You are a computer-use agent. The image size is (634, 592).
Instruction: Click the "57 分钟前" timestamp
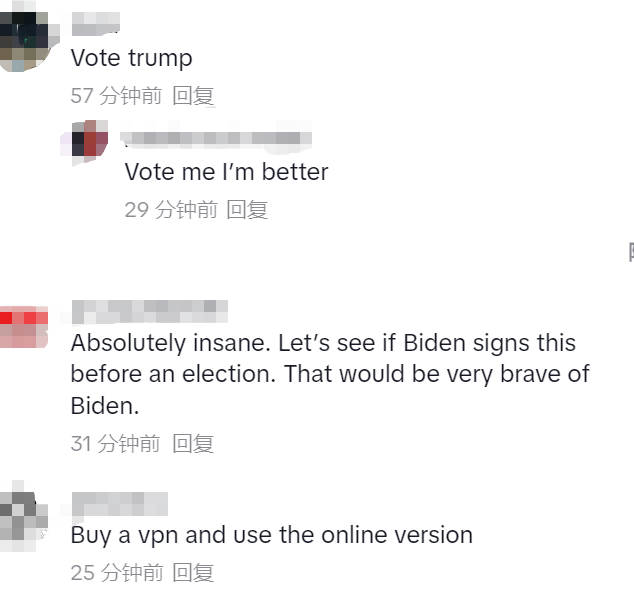[116, 96]
